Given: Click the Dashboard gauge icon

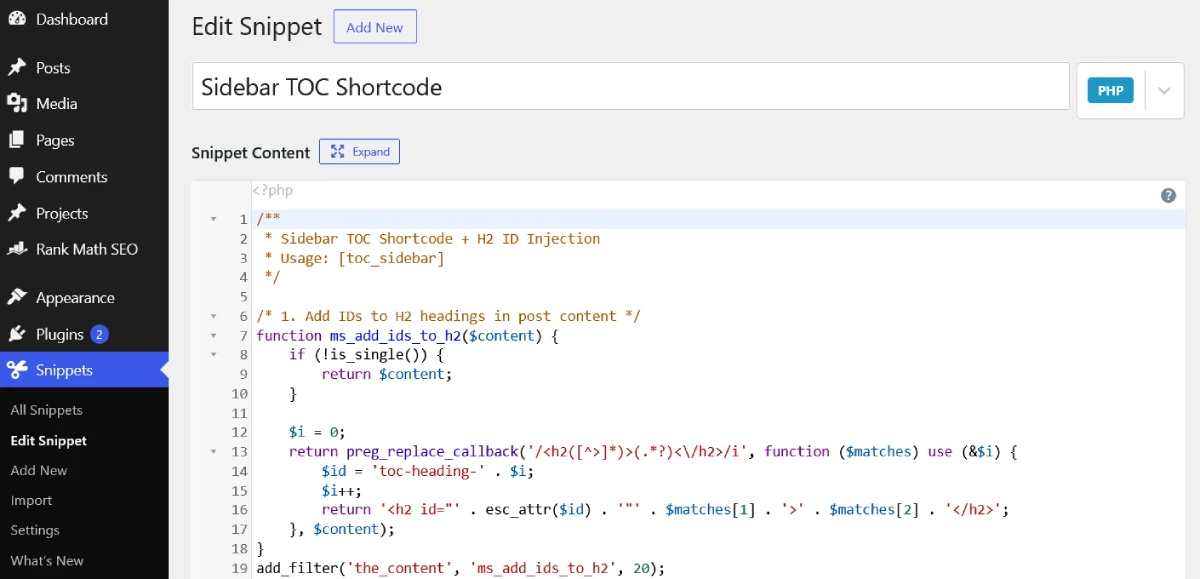Looking at the screenshot, I should point(17,19).
